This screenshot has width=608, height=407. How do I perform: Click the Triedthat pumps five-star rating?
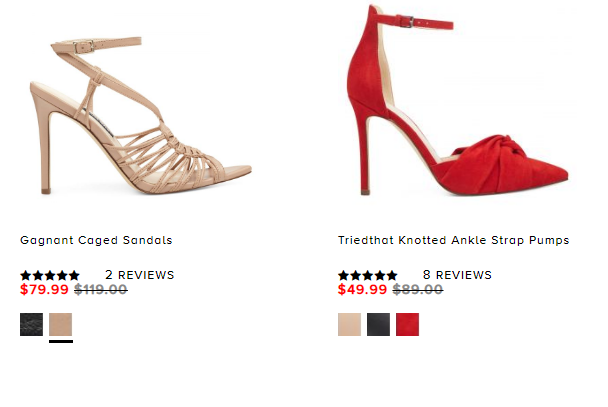click(x=368, y=275)
